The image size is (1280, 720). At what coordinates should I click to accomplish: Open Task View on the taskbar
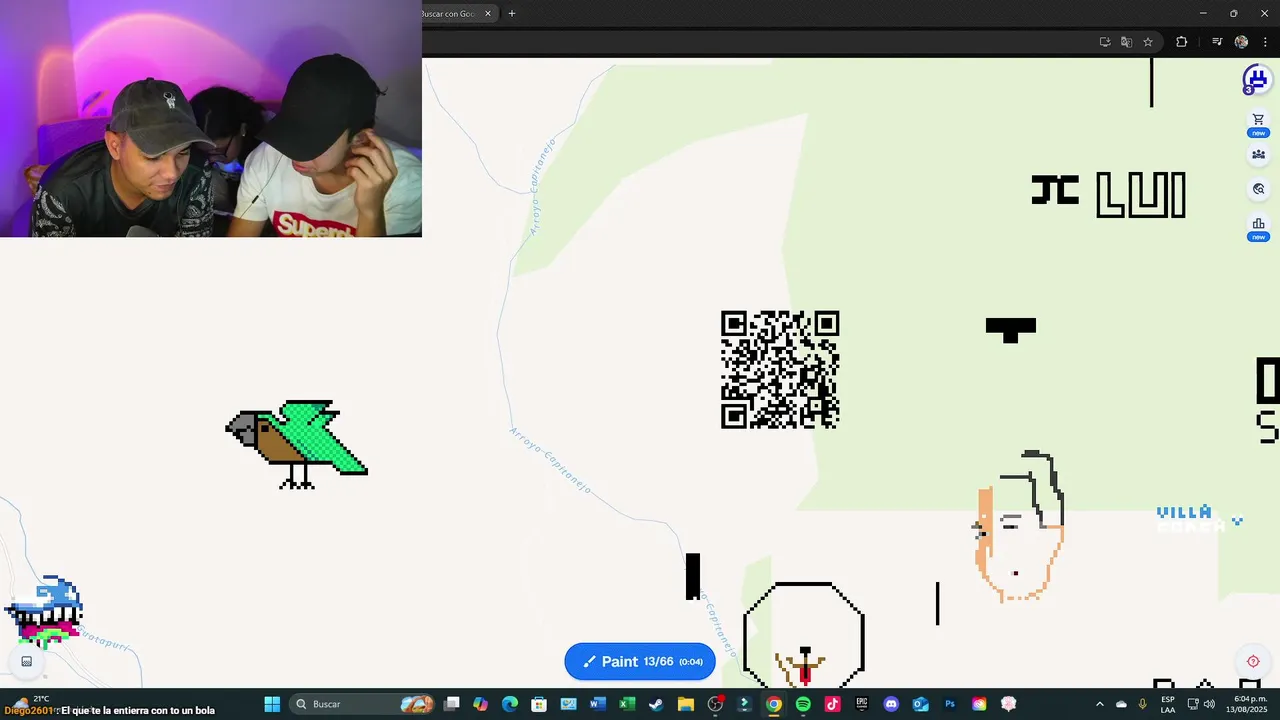click(x=452, y=704)
